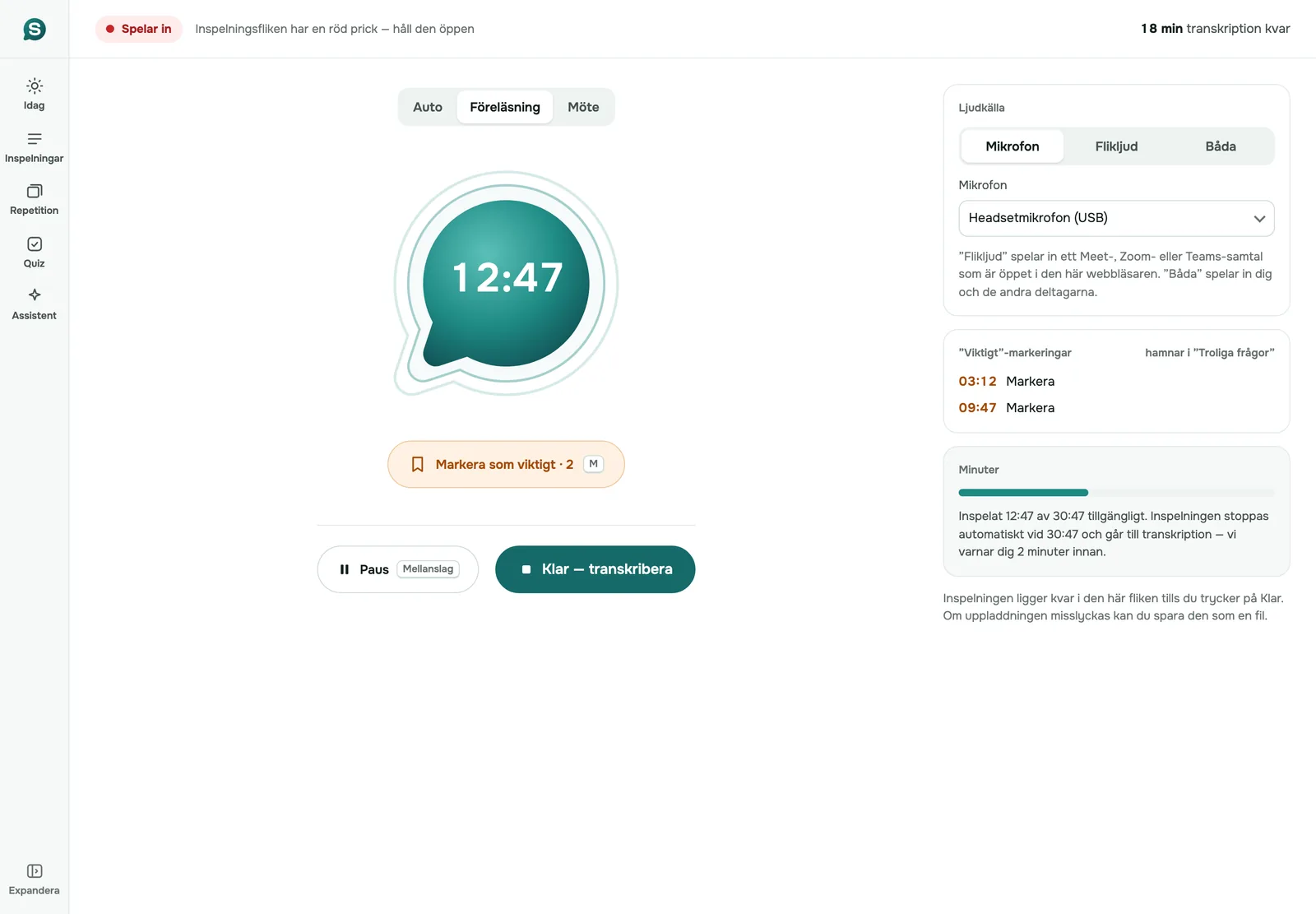Click the red recording dot indicator
This screenshot has width=1316, height=914.
click(110, 29)
